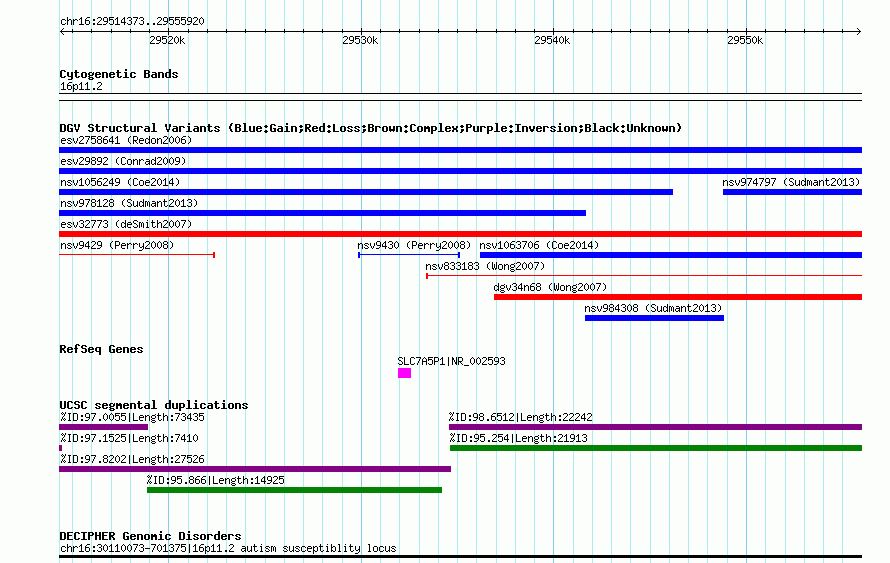
Task: Select the green %ID:95.254 Length:21913 duplication bar
Action: [656, 448]
